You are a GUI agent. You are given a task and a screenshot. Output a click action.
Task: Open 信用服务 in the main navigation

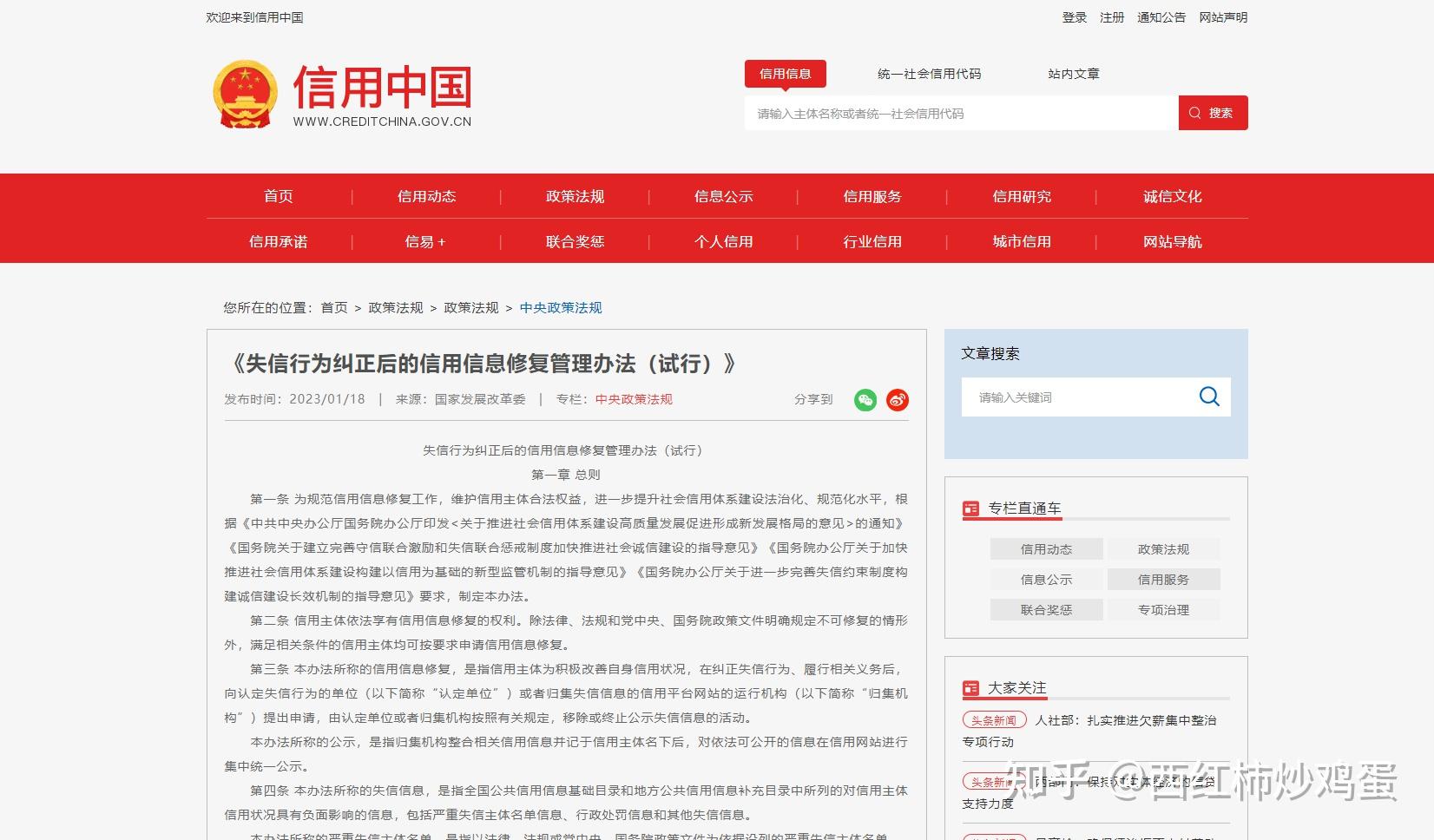click(x=872, y=196)
